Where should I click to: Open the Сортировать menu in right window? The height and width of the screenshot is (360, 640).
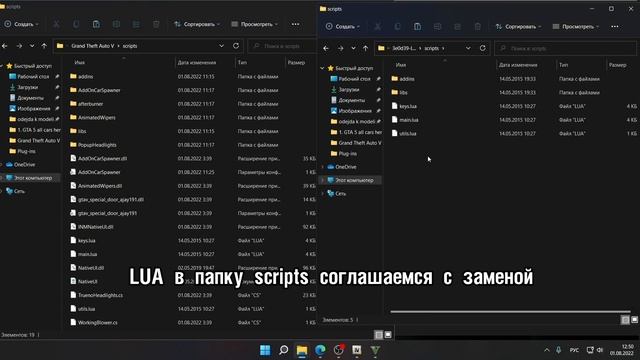pyautogui.click(x=518, y=27)
